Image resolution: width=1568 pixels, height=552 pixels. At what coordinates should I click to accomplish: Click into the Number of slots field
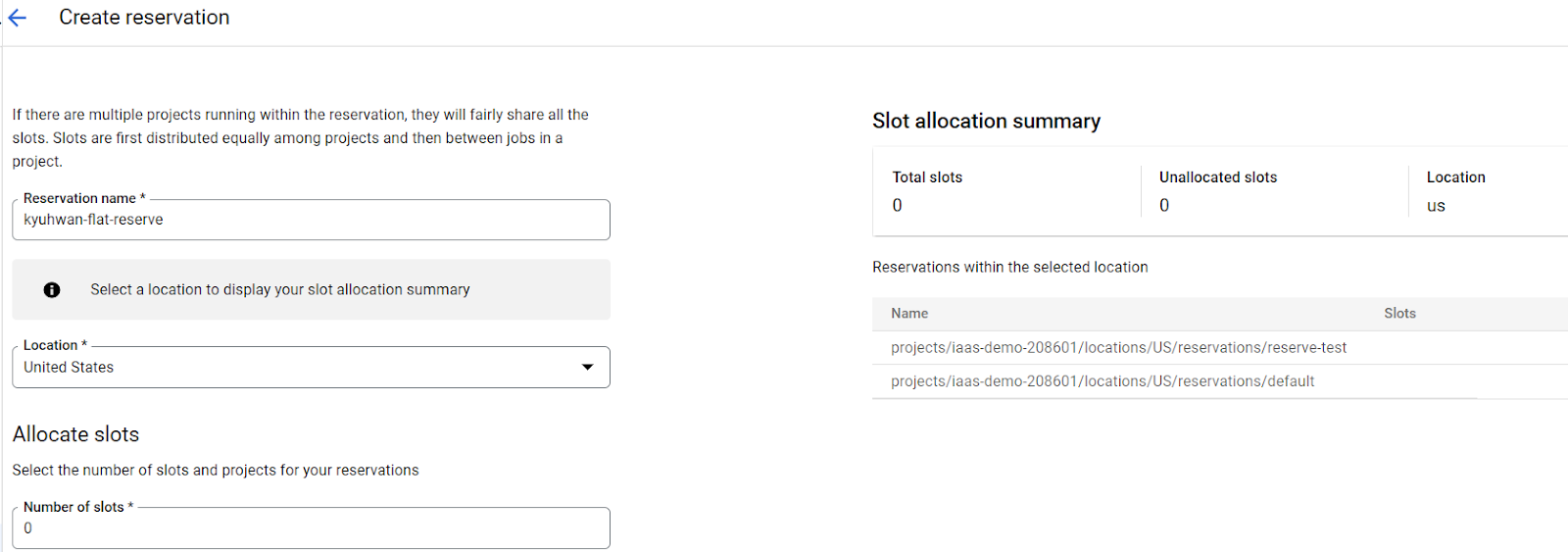[x=311, y=528]
